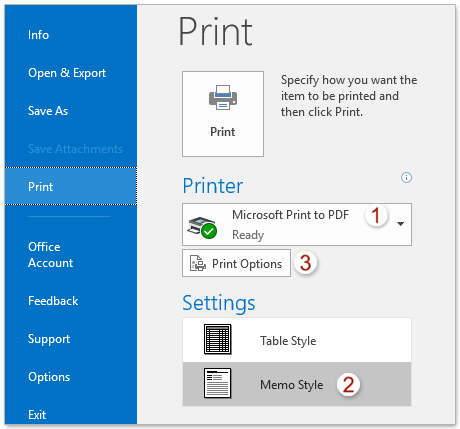The height and width of the screenshot is (429, 460).
Task: Select the Print sidebar entry
Action: pos(71,186)
